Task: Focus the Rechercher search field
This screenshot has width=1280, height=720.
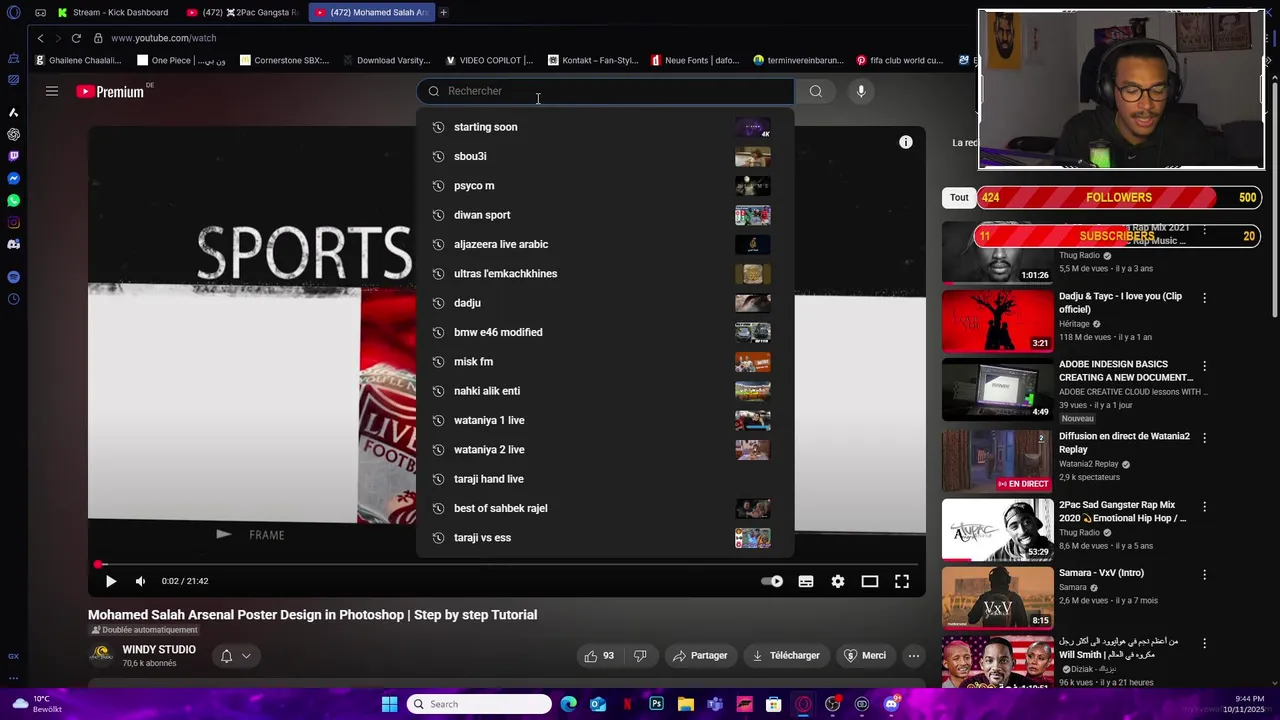Action: [x=605, y=91]
